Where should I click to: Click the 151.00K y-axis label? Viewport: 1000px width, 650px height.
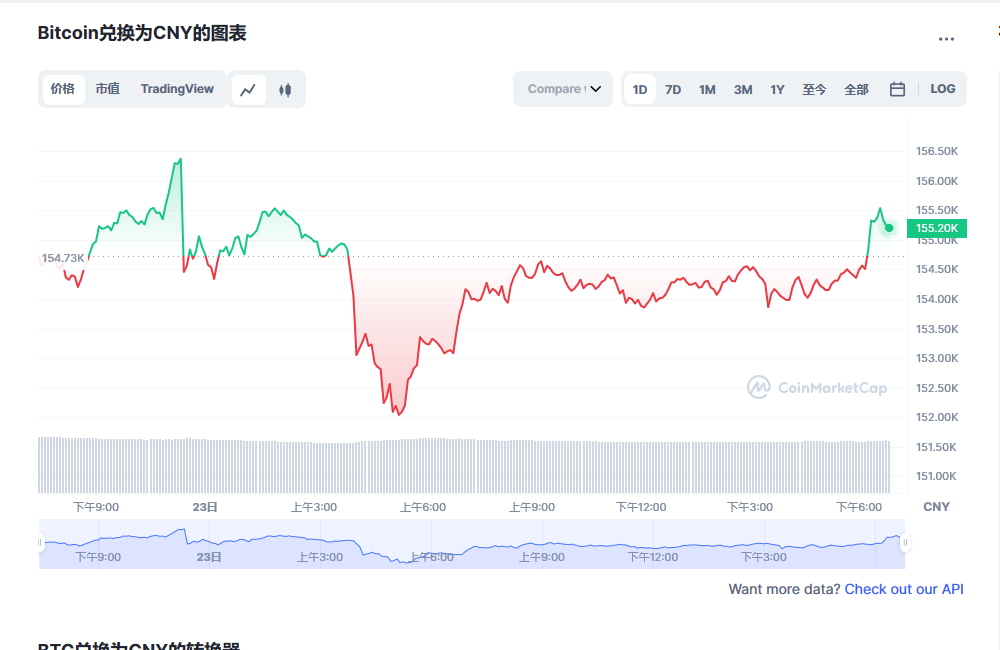(936, 476)
